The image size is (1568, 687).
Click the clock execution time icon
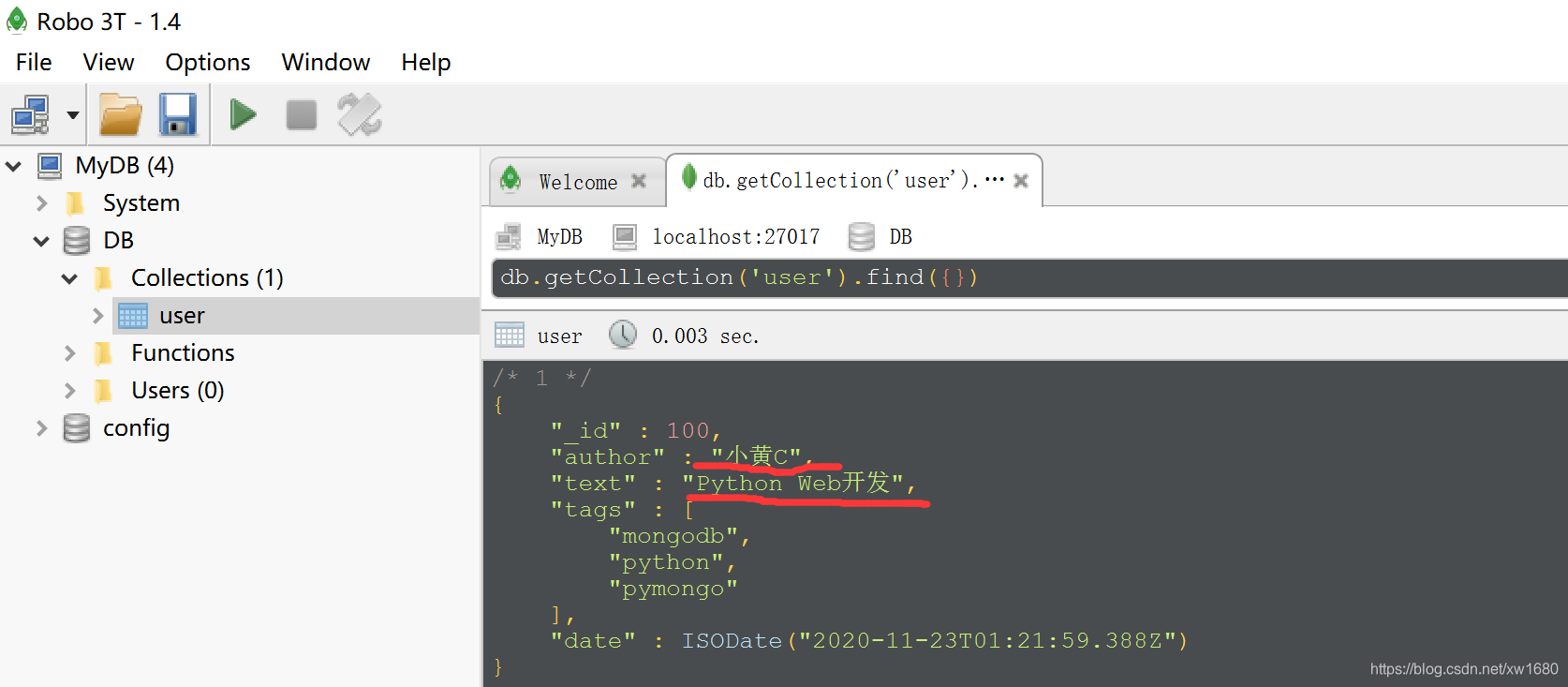[623, 335]
